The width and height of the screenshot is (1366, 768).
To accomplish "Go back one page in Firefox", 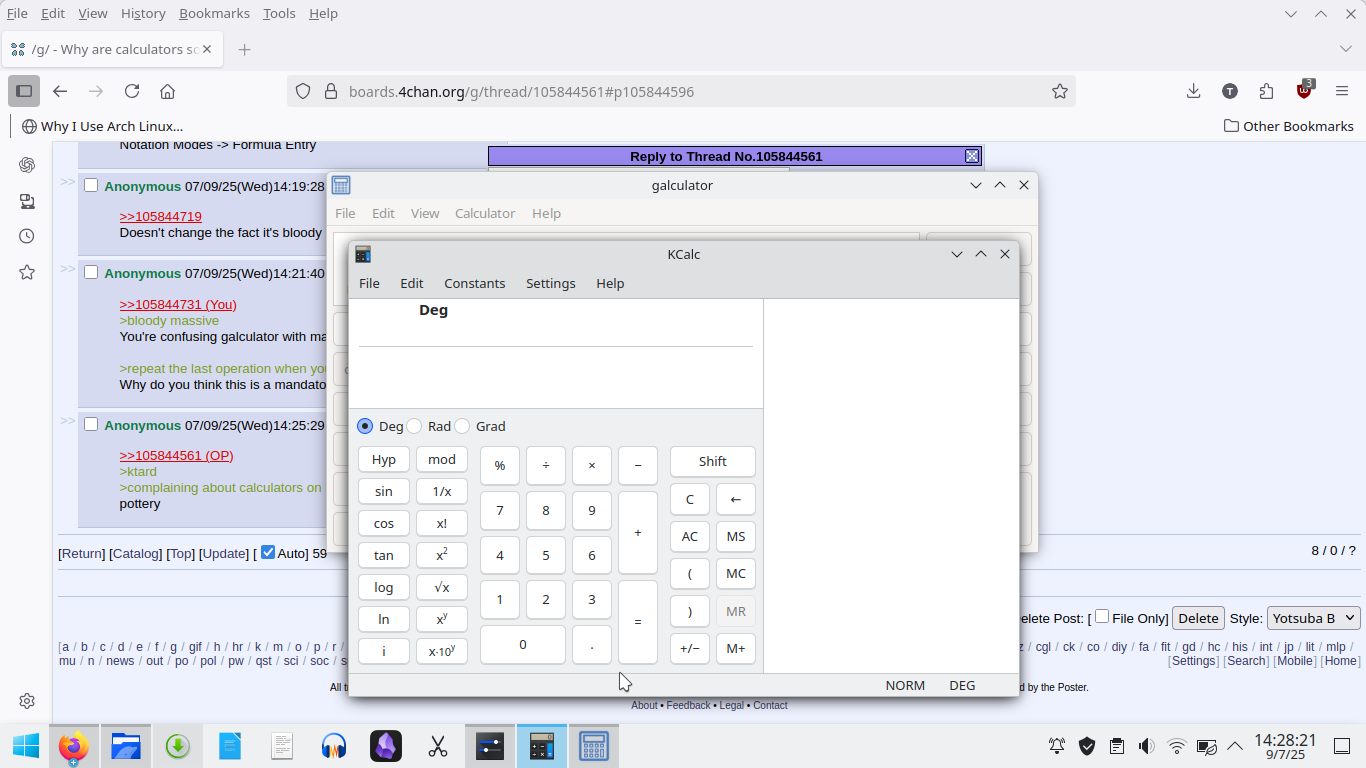I will 60,91.
